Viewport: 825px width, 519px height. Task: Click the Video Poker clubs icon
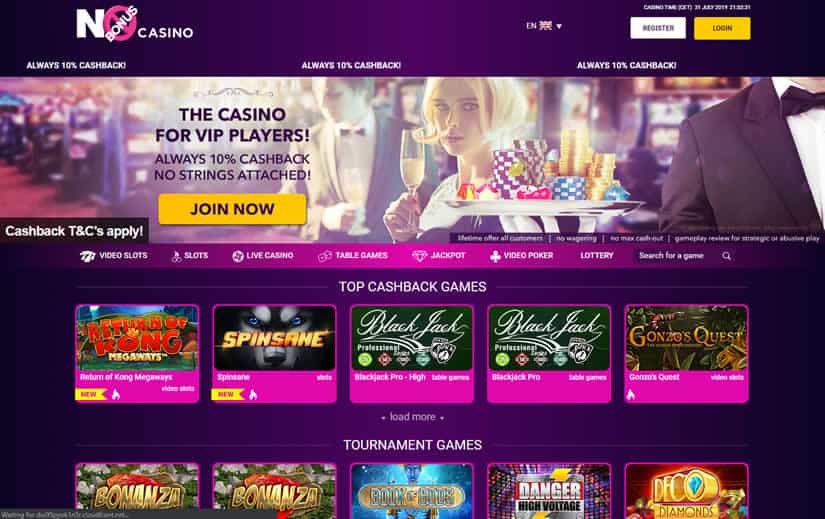coord(495,256)
